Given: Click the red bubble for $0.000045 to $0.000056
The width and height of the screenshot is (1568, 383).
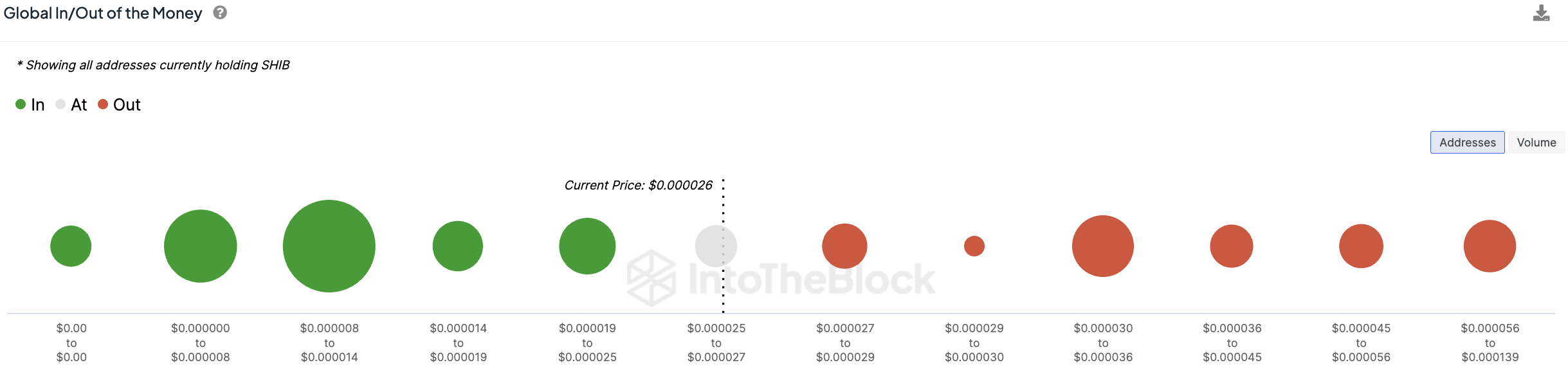Looking at the screenshot, I should [1361, 246].
